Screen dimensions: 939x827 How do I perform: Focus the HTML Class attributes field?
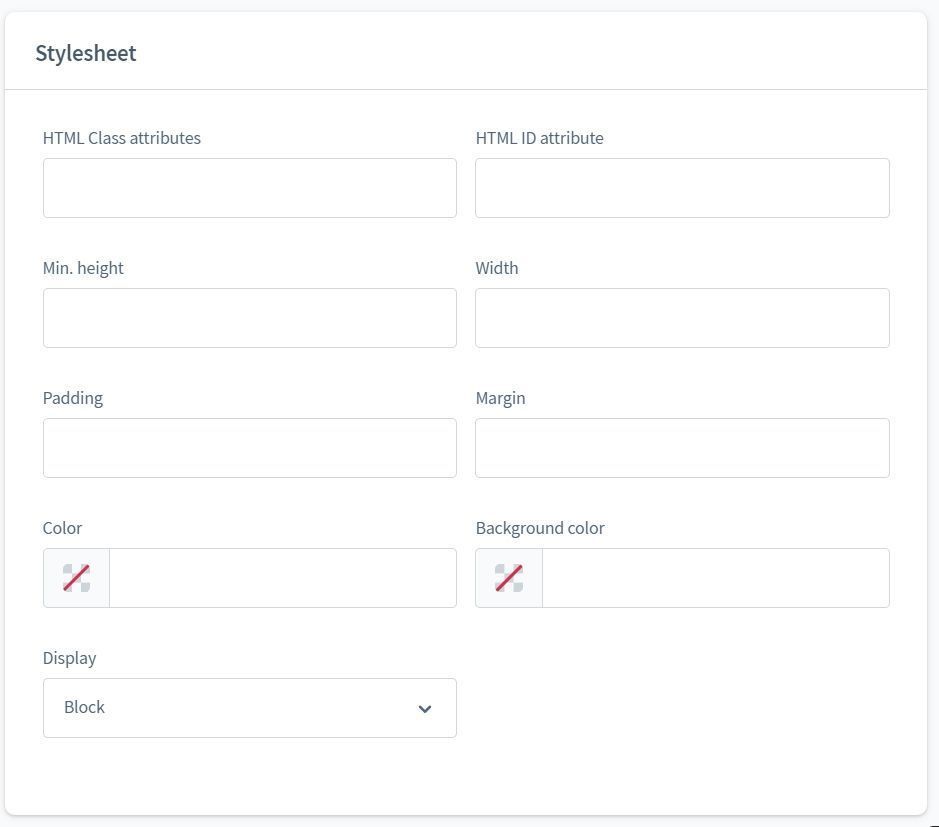[249, 188]
